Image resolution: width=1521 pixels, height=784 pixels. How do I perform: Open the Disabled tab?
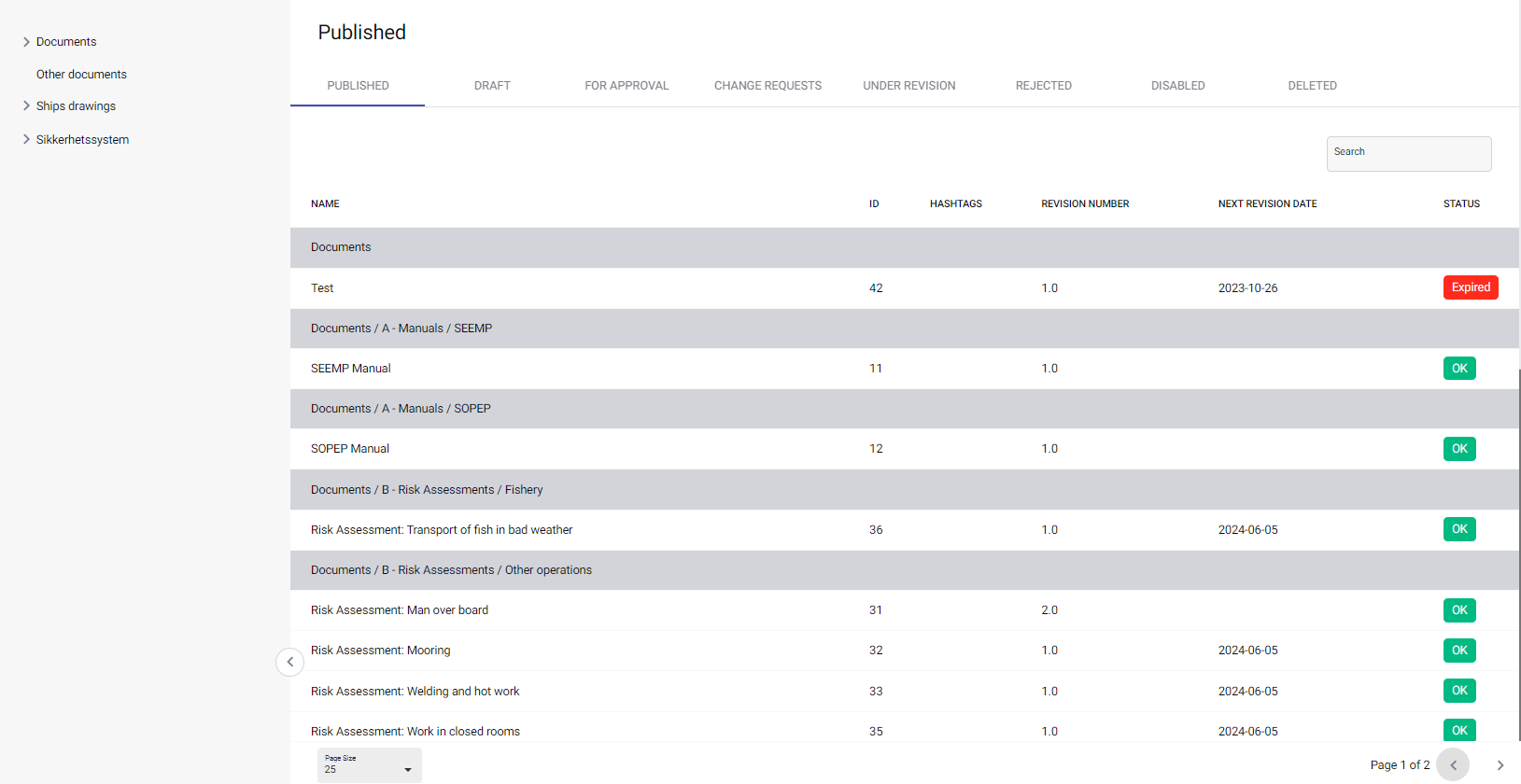pos(1178,86)
